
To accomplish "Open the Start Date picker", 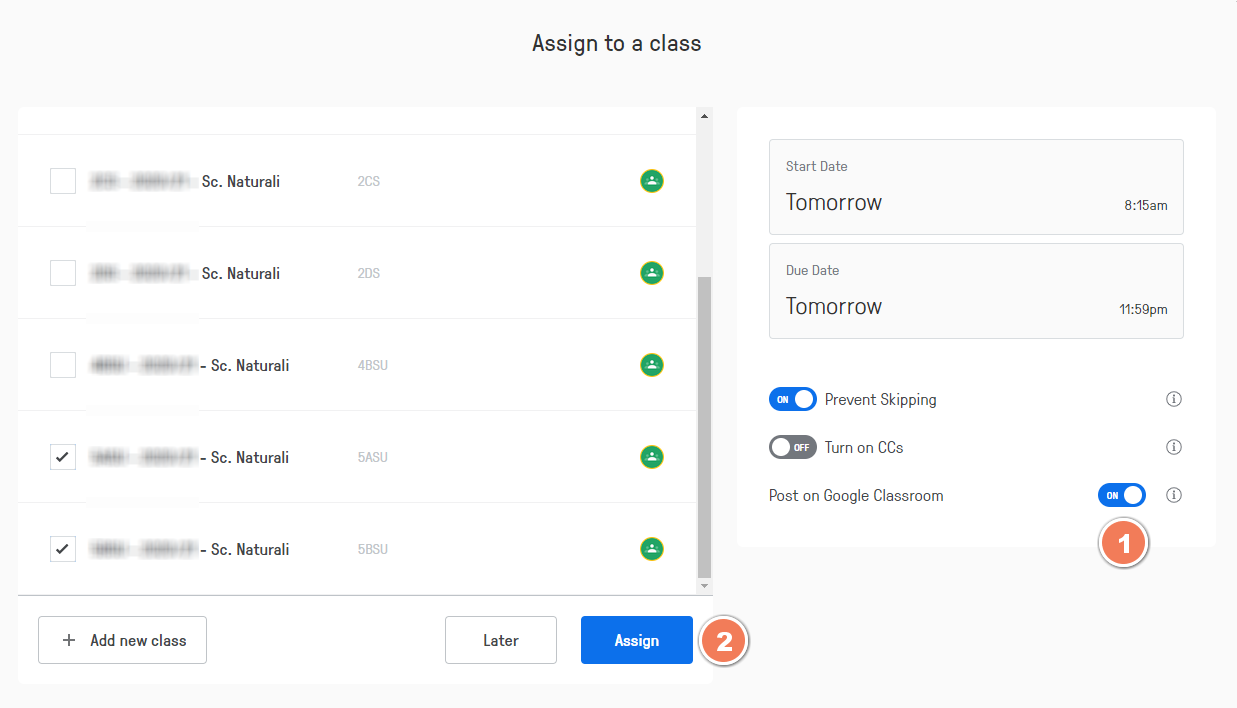I will (976, 187).
